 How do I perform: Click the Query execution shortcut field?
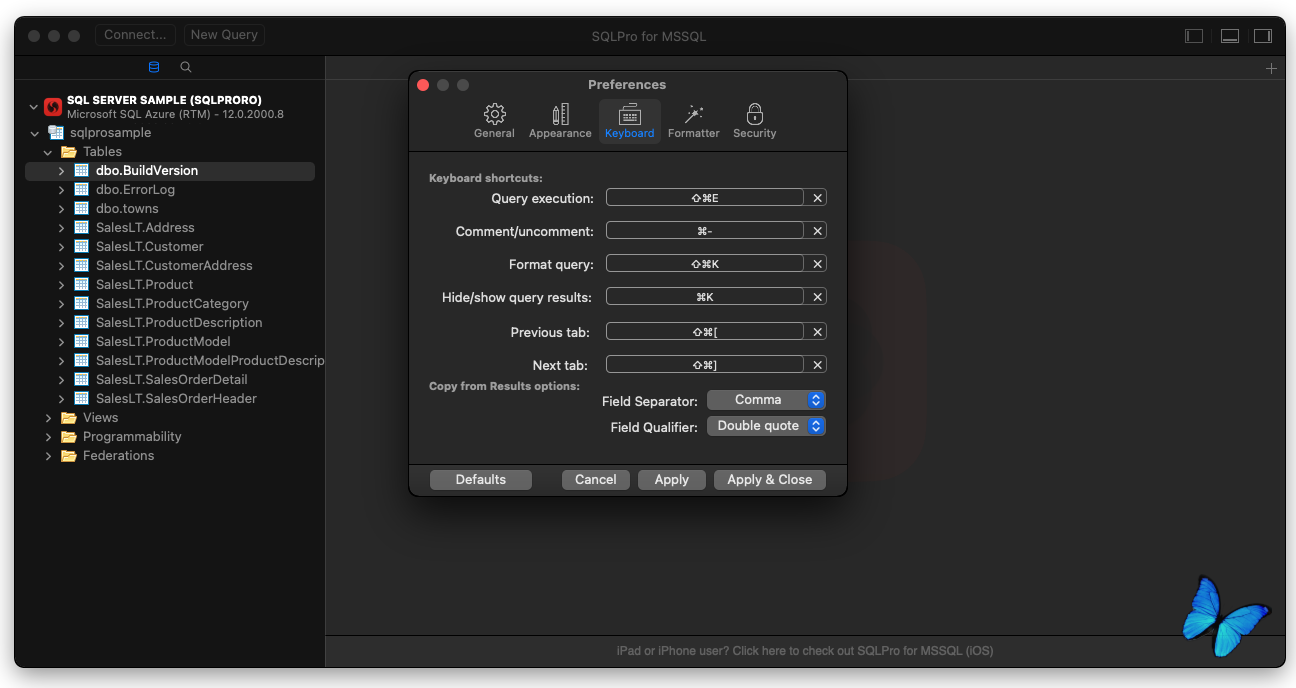pos(705,198)
